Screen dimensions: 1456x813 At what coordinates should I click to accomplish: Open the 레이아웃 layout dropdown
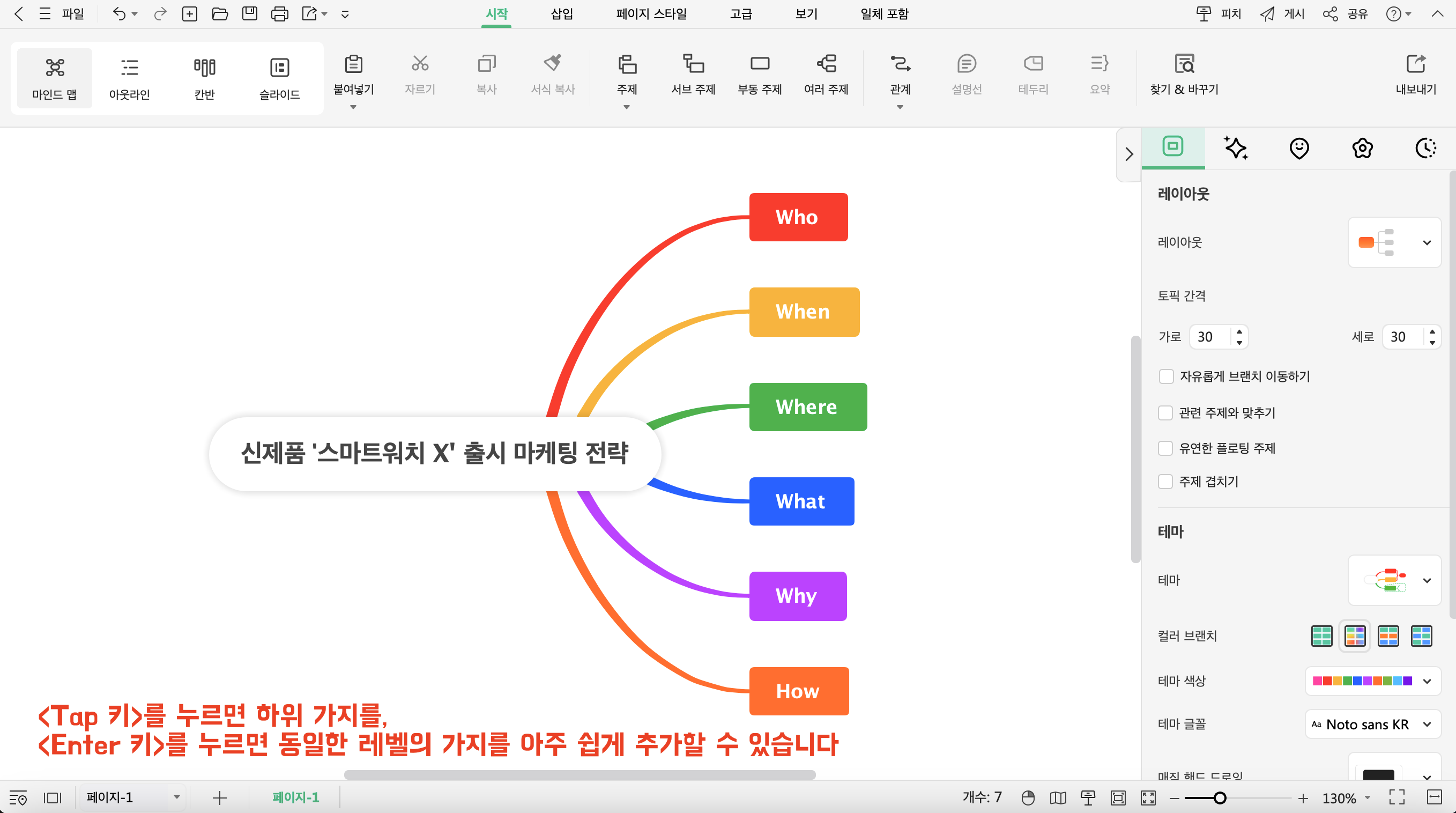click(x=1394, y=242)
